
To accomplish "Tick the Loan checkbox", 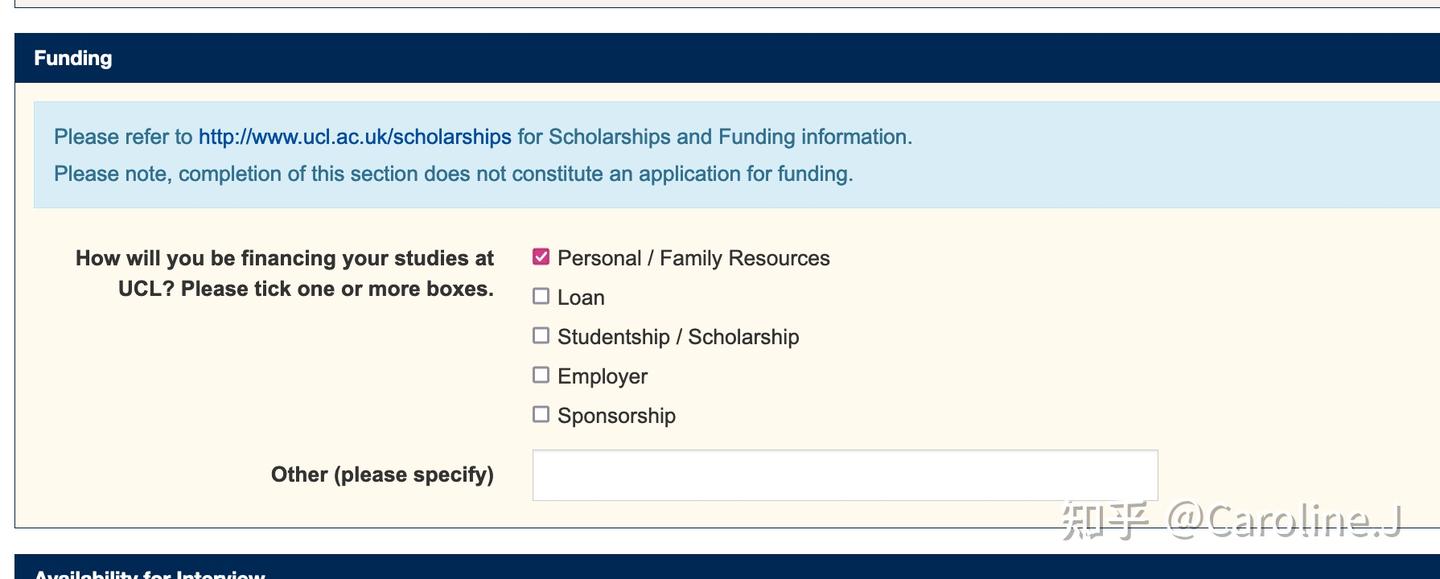I will click(x=541, y=296).
